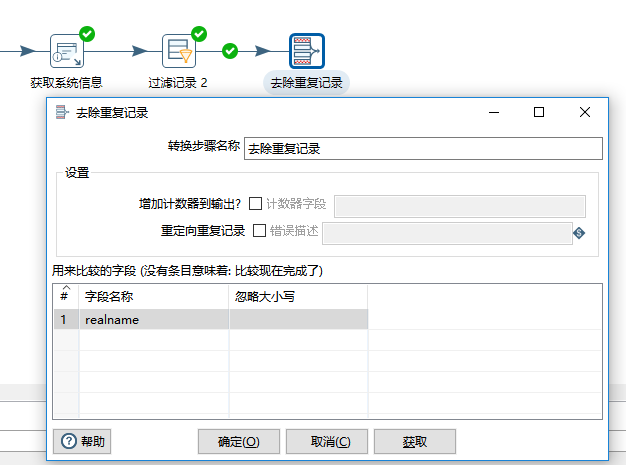Click the 去除重复记录 label on canvas
This screenshot has width=626, height=465.
tap(307, 83)
